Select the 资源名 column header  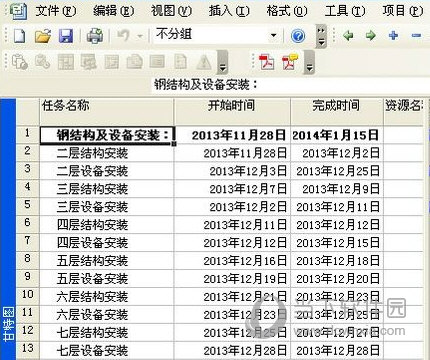404,111
